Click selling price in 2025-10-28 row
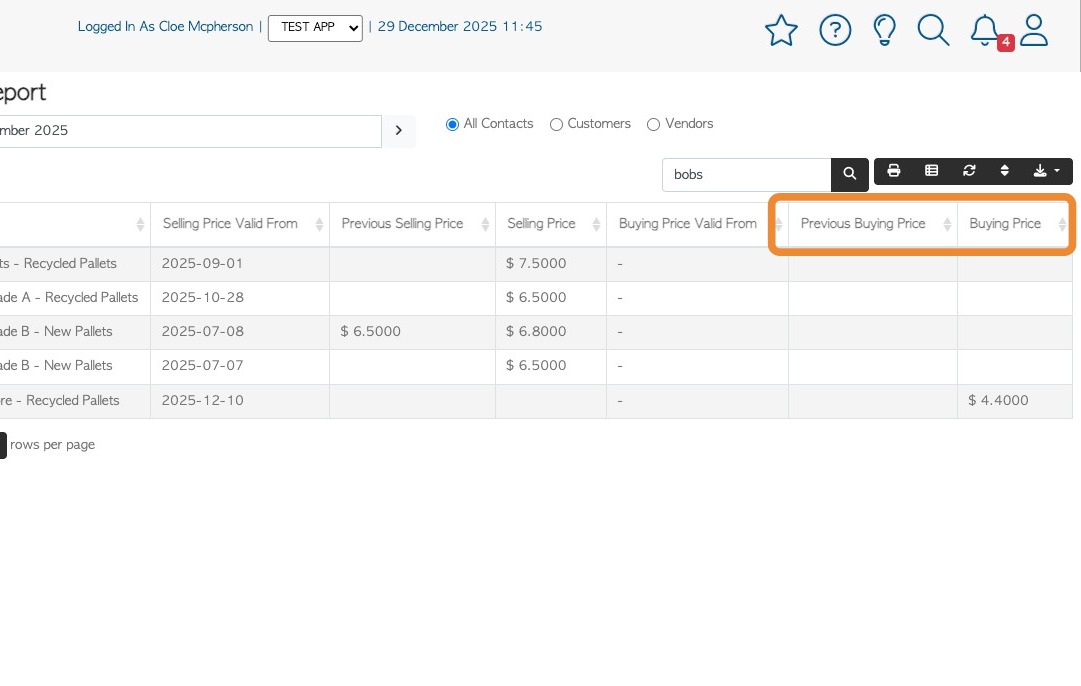 (536, 298)
